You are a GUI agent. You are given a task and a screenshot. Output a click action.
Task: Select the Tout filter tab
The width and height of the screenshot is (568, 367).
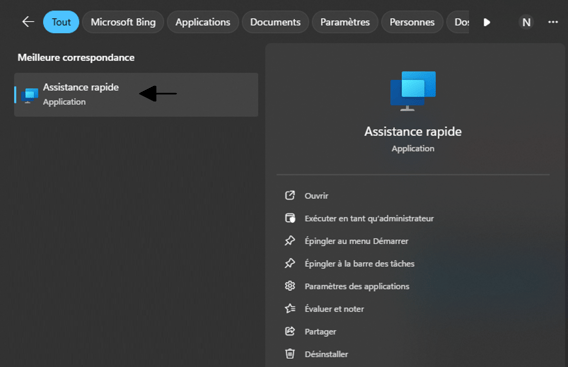click(x=61, y=22)
